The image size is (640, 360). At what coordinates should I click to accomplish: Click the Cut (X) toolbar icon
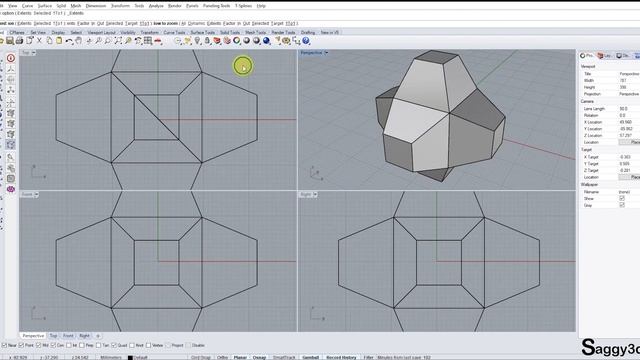point(39,41)
